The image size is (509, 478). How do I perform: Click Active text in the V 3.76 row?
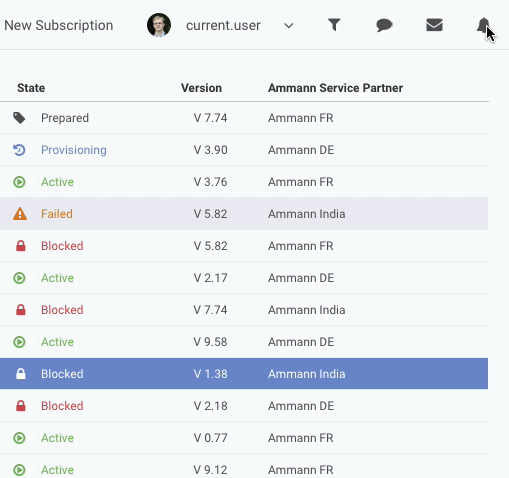pyautogui.click(x=57, y=182)
